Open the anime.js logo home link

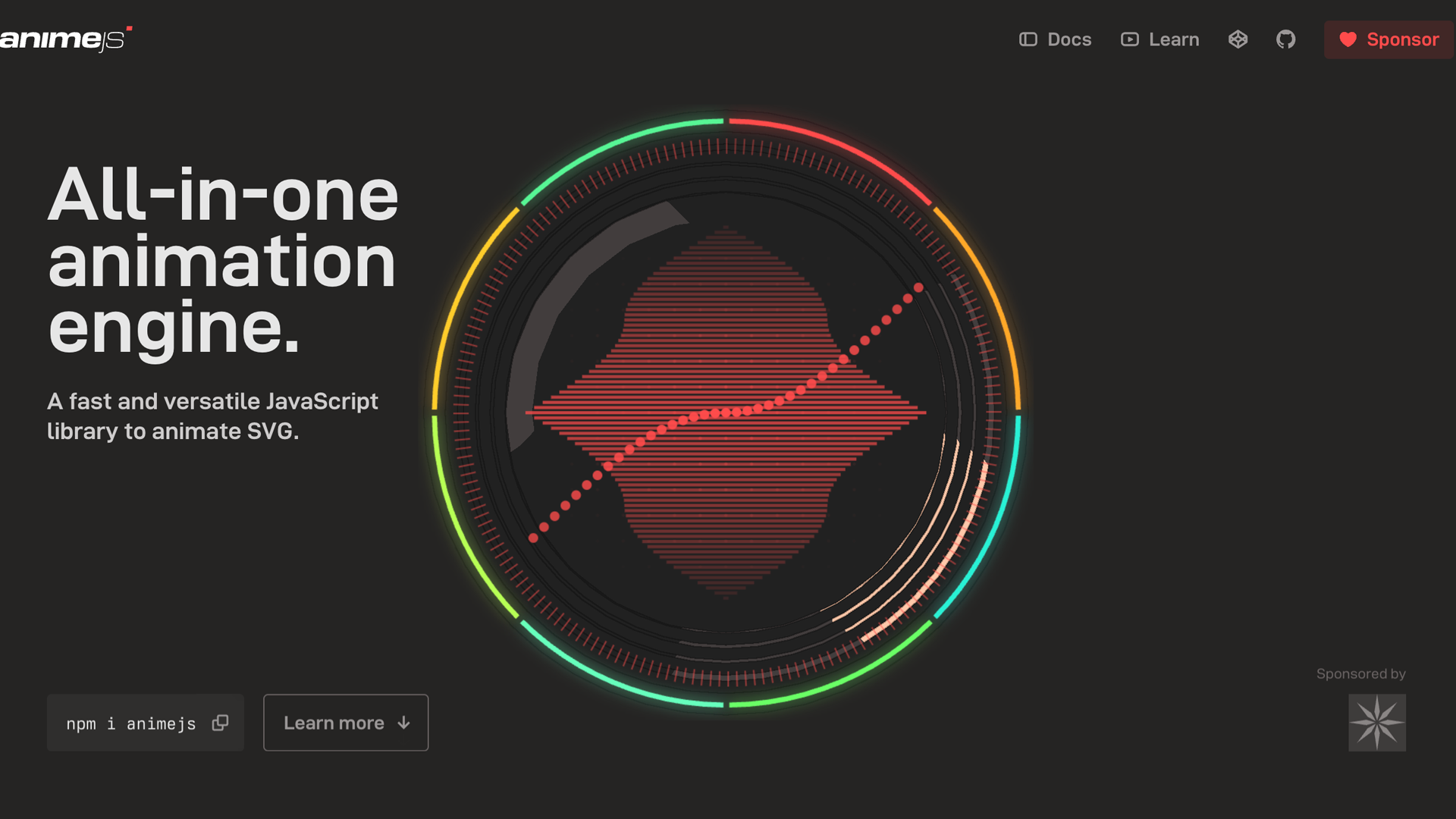coord(66,39)
